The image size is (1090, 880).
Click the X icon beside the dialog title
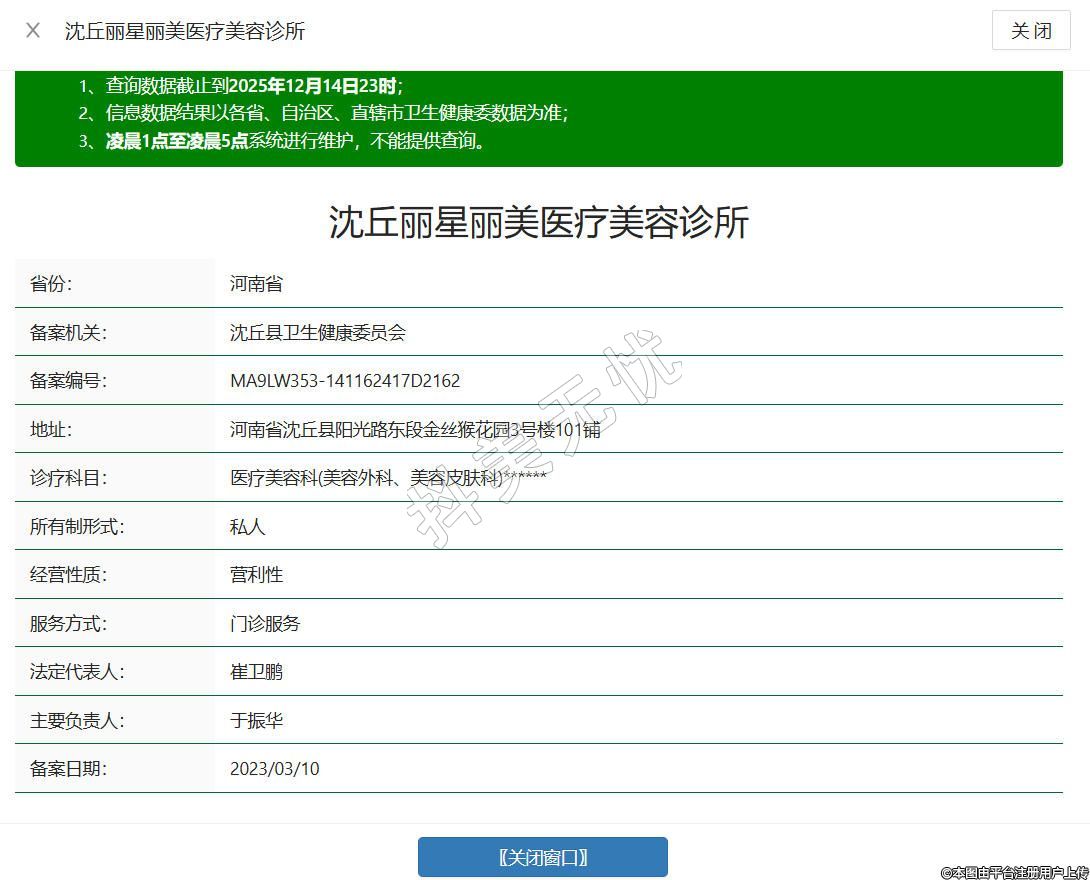coord(33,30)
